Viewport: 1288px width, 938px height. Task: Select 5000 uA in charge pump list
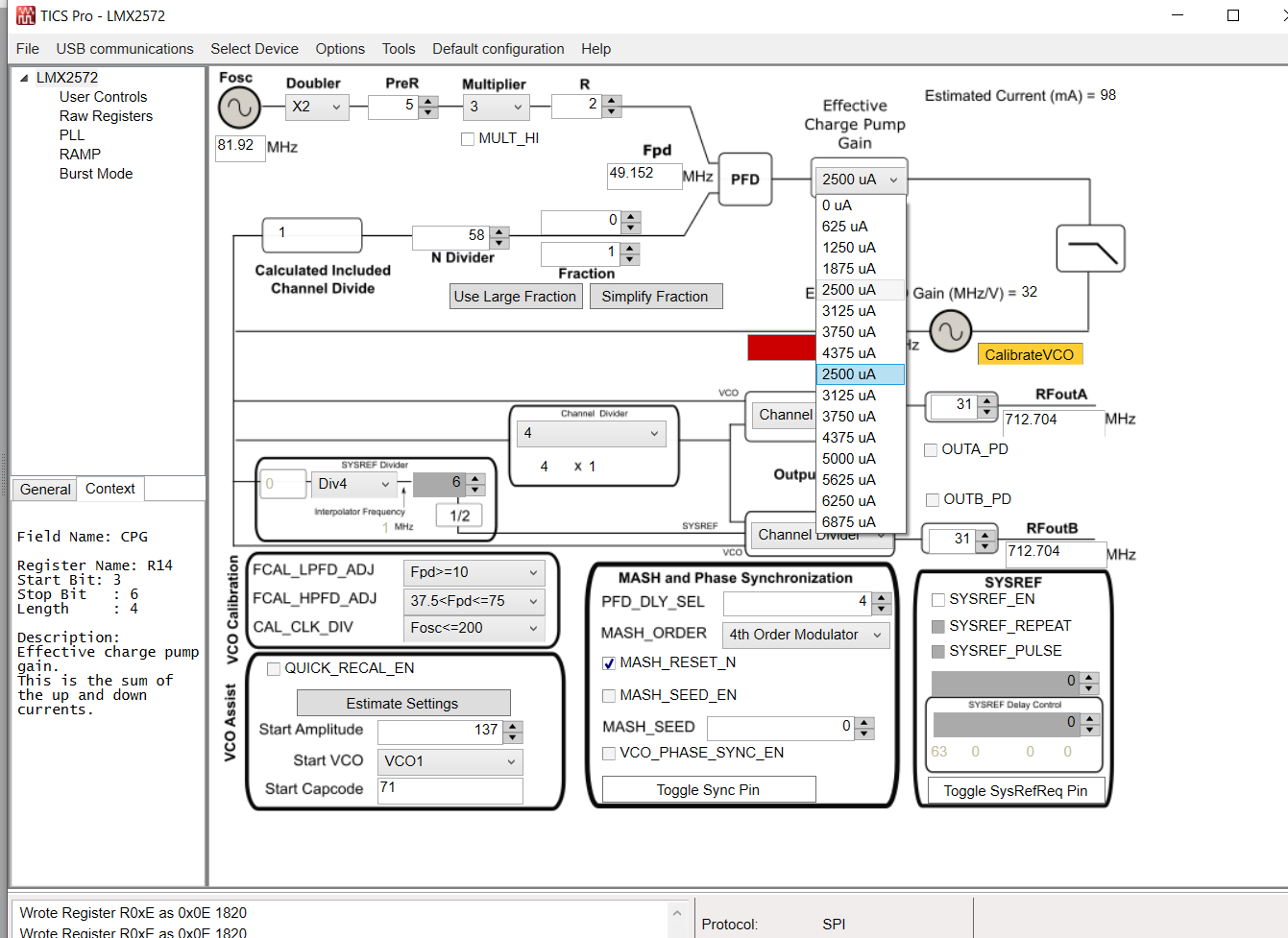point(861,459)
